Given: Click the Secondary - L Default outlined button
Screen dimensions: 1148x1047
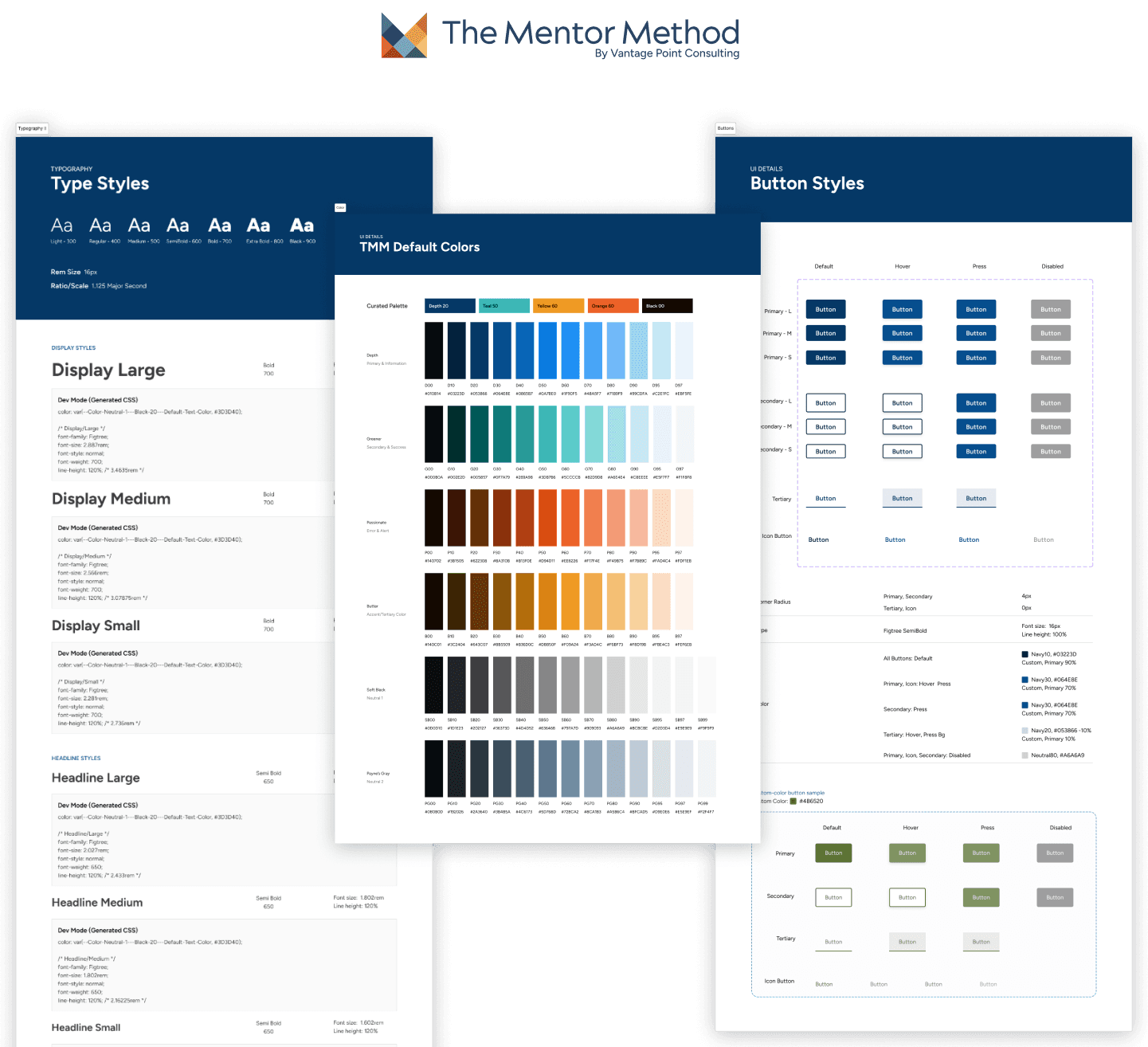Looking at the screenshot, I should [825, 403].
